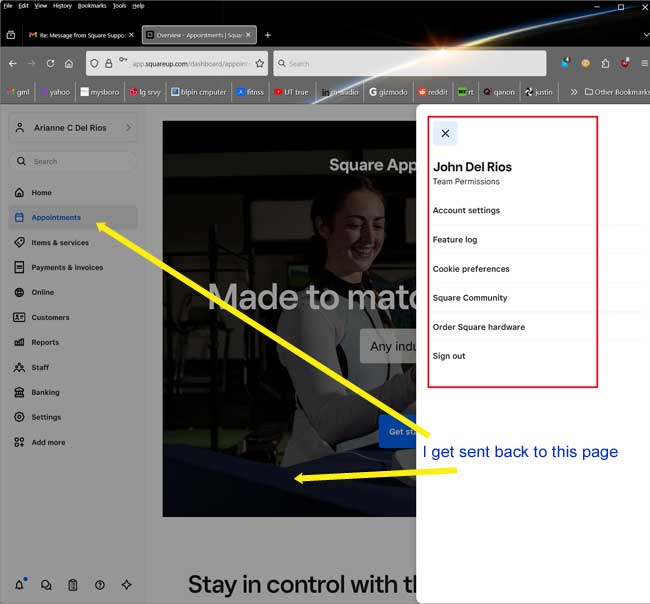Open the help question mark icon
Screen dimensions: 650x604
[99, 585]
